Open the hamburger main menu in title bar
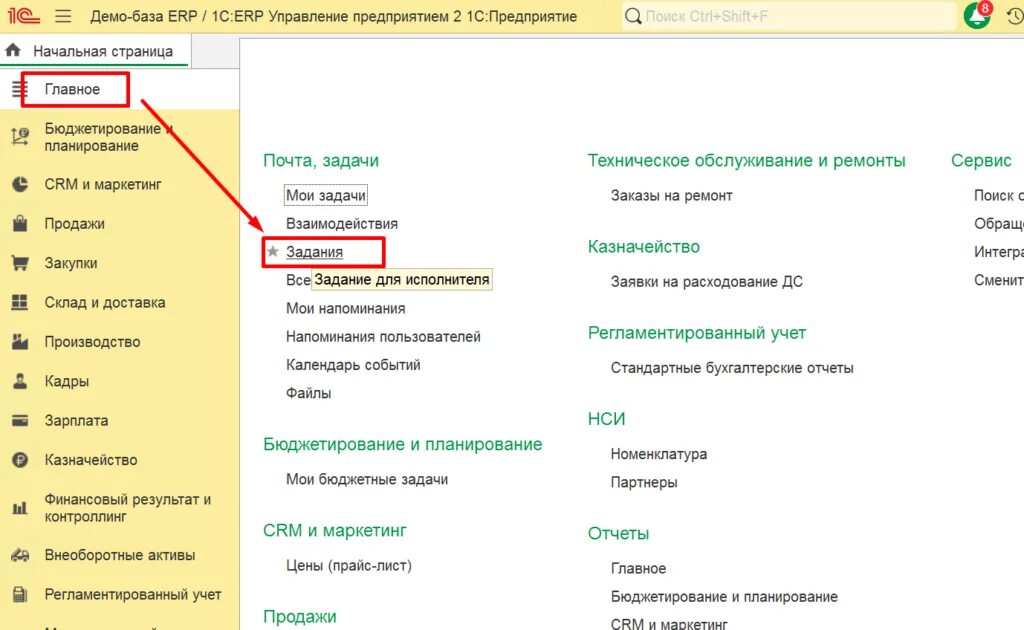The image size is (1024, 630). pyautogui.click(x=63, y=16)
